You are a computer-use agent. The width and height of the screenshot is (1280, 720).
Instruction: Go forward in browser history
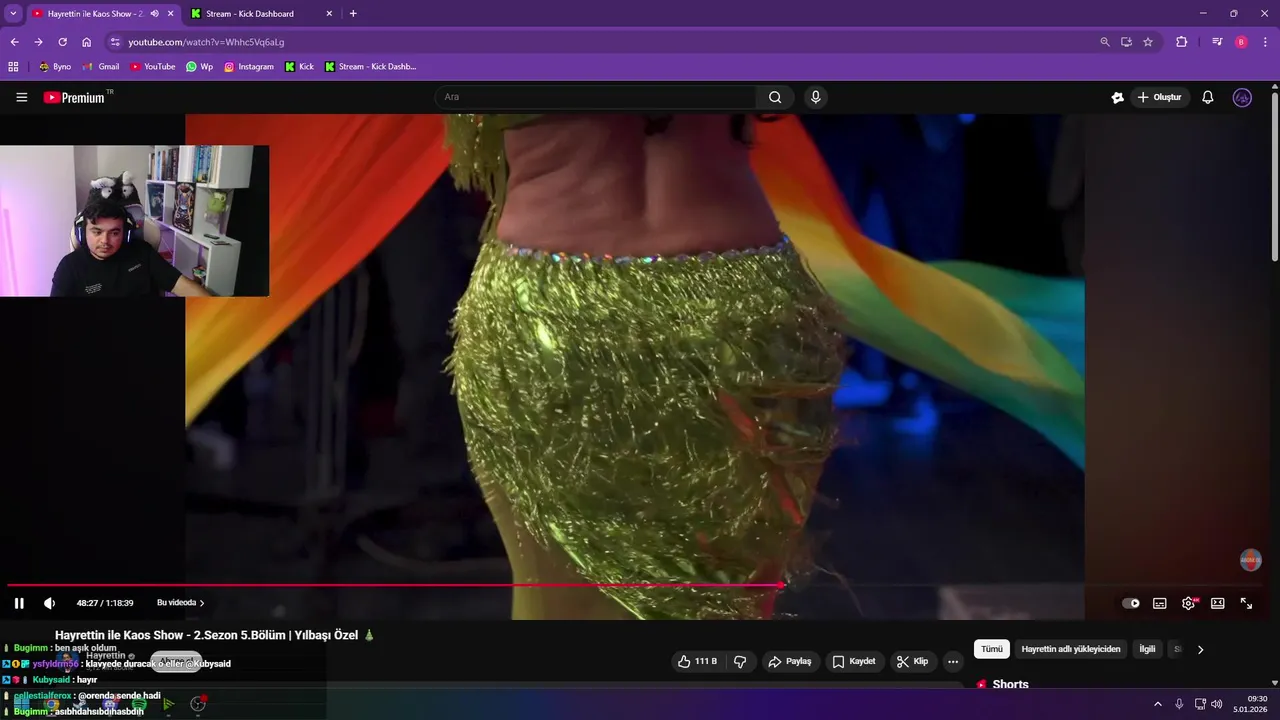point(38,42)
